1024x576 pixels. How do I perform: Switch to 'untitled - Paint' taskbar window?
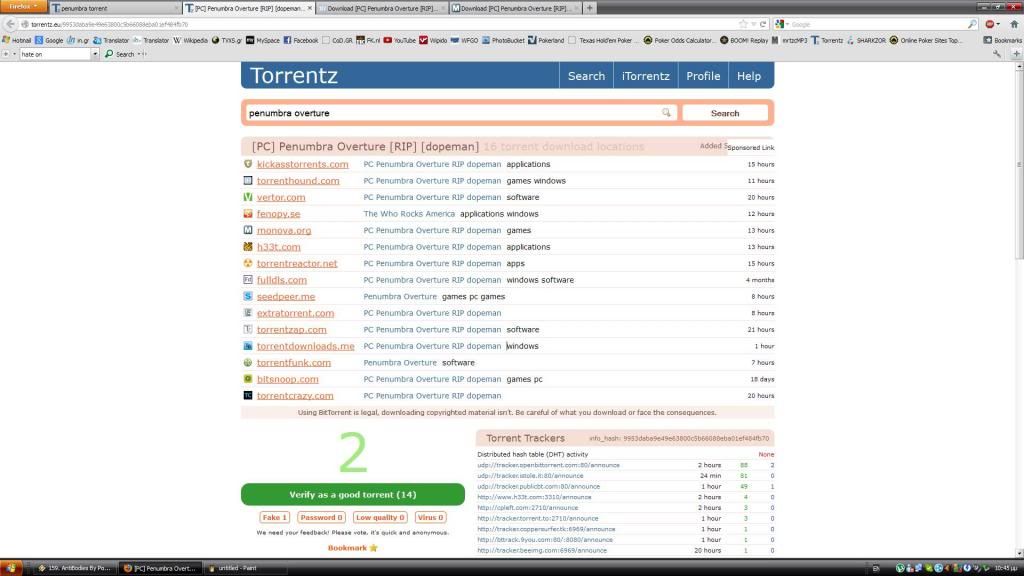click(x=245, y=568)
